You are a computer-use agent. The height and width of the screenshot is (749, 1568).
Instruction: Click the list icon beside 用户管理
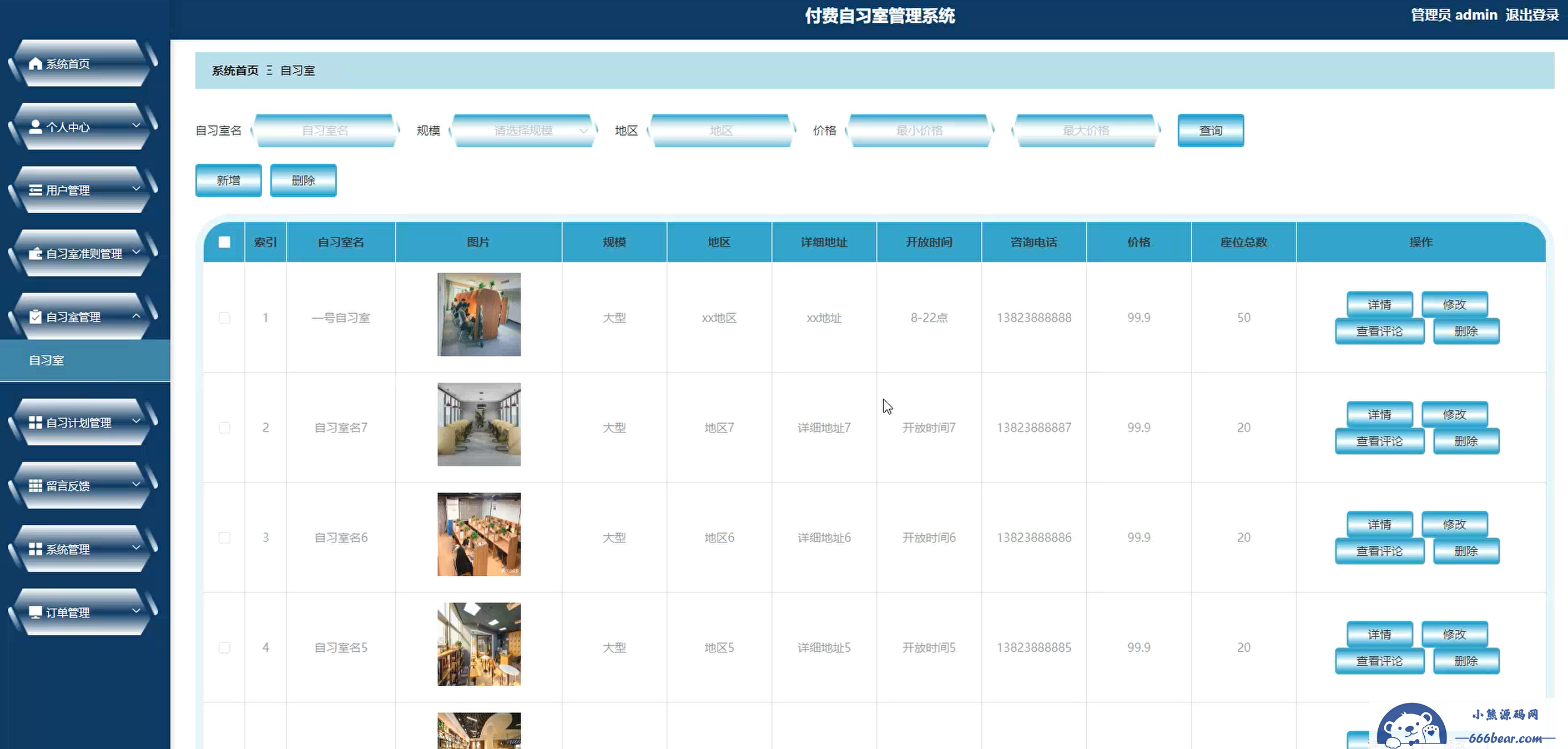point(36,190)
